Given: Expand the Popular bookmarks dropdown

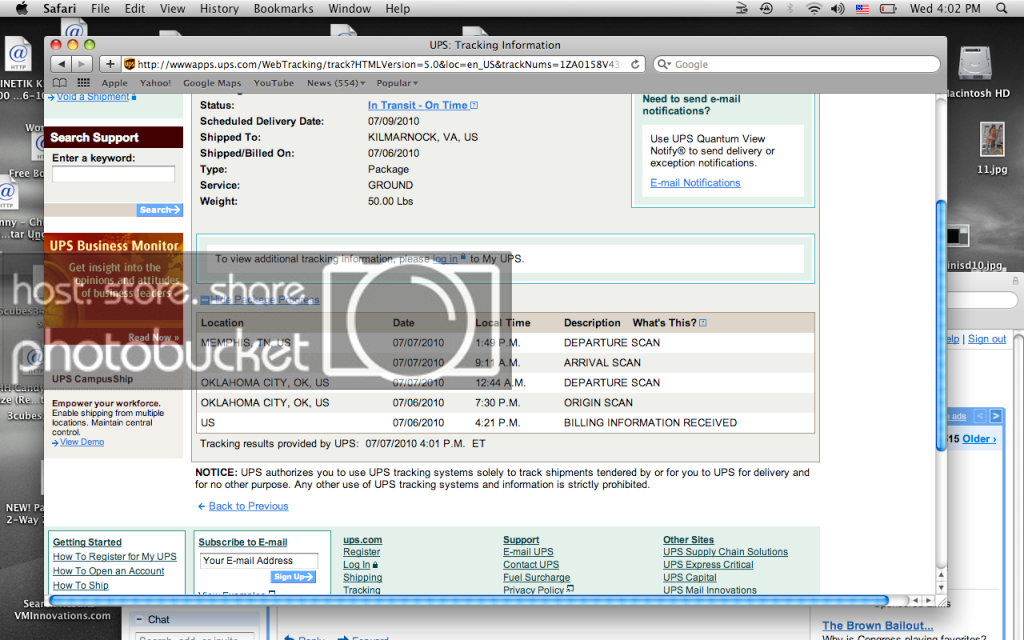Looking at the screenshot, I should (x=397, y=83).
